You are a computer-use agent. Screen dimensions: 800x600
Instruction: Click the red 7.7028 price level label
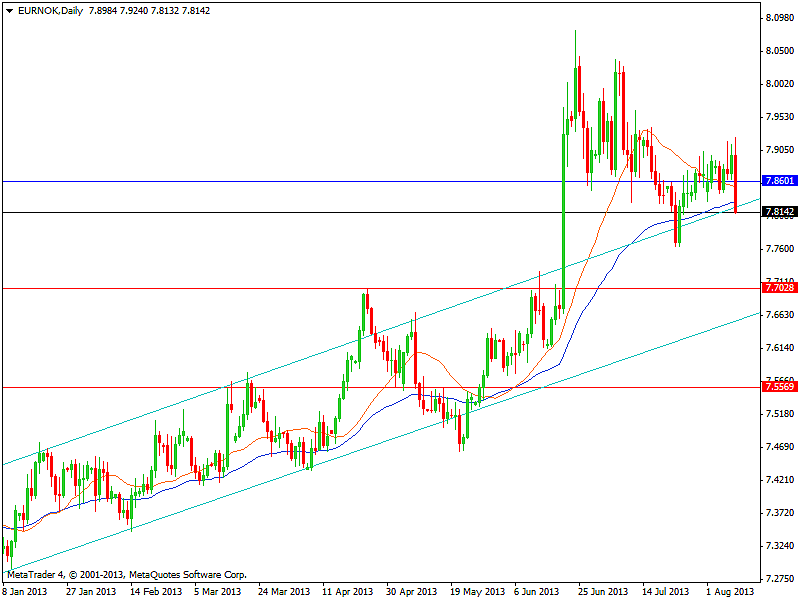(778, 288)
